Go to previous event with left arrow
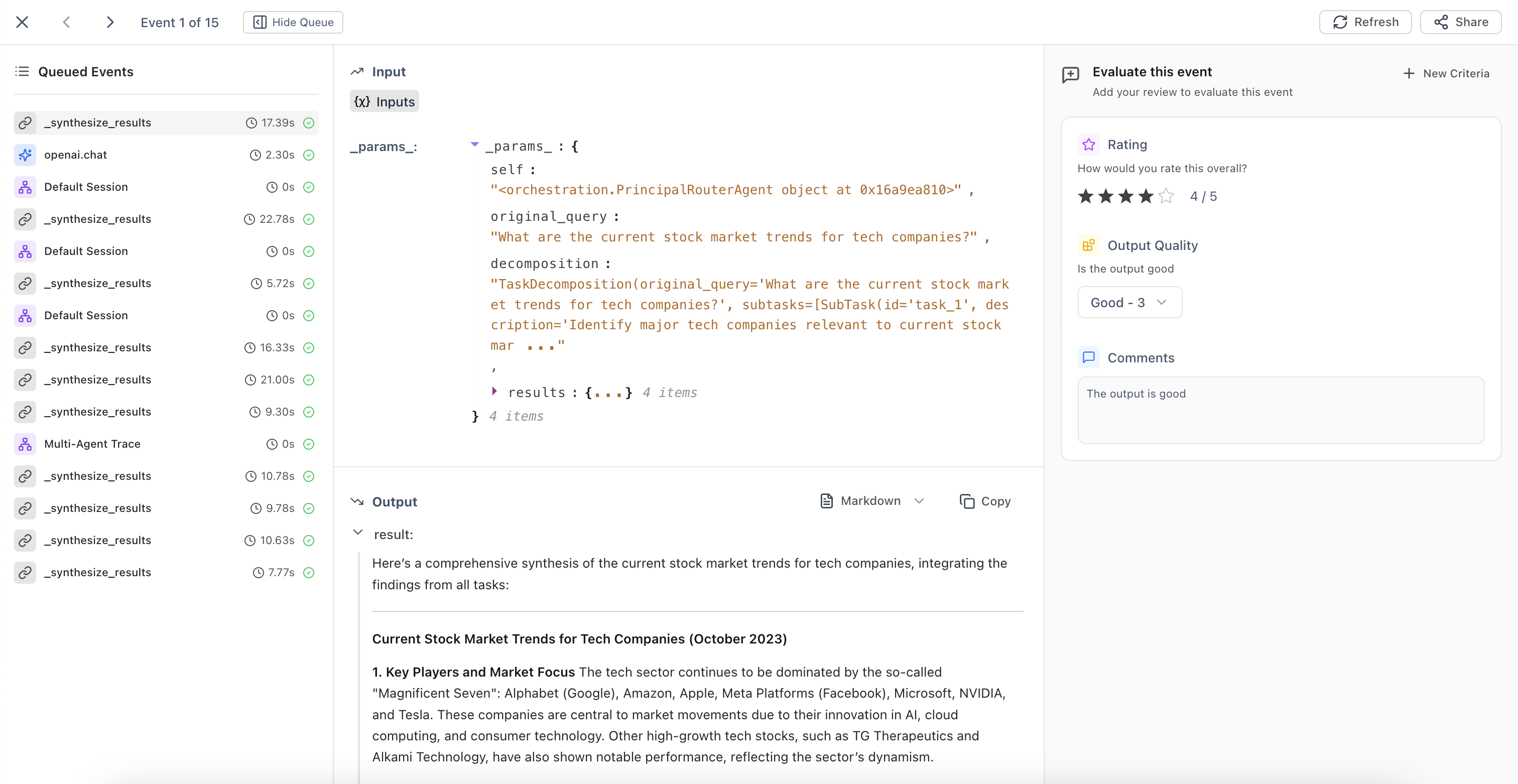 [67, 23]
